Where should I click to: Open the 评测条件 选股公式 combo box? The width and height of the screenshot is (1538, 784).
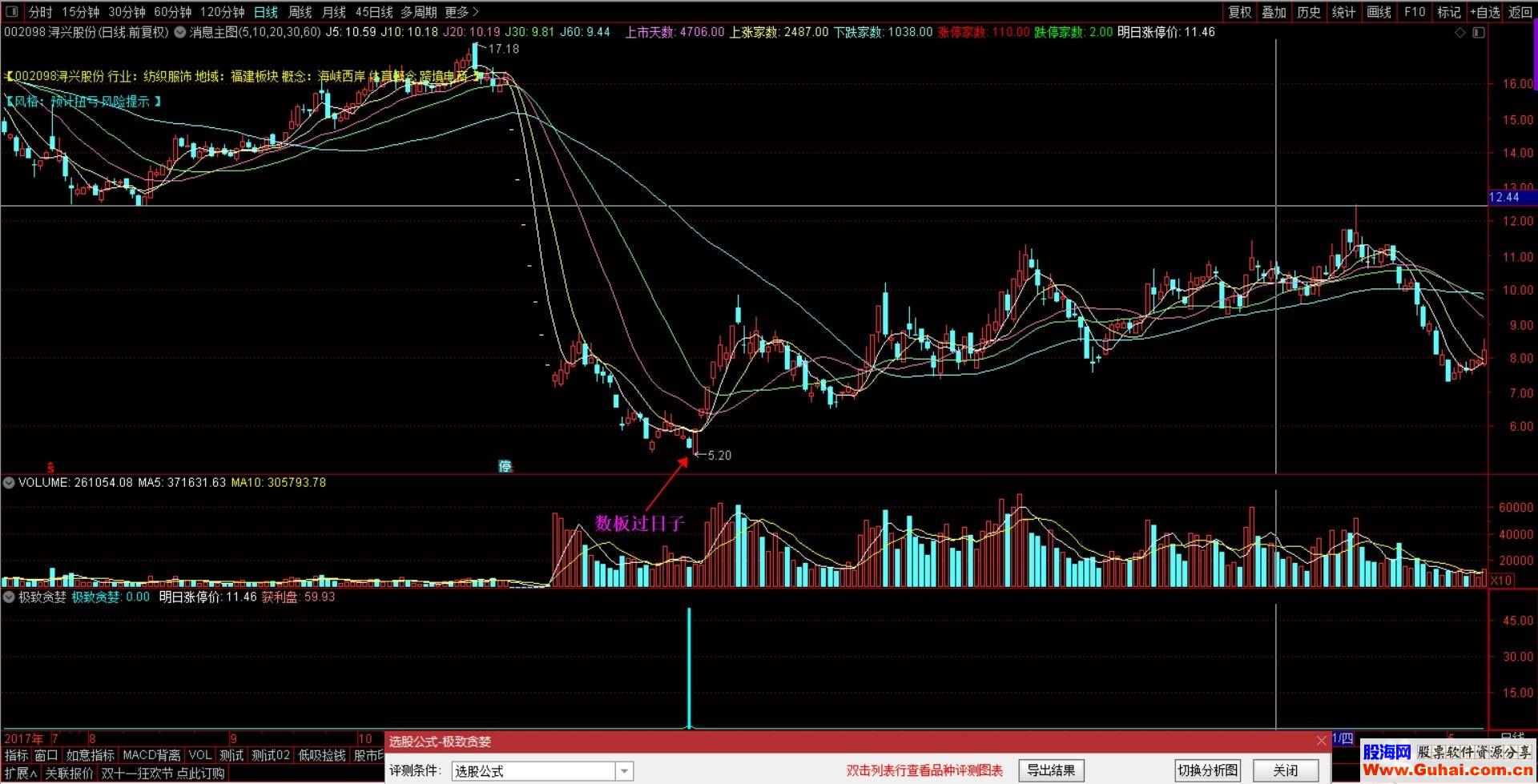(542, 771)
